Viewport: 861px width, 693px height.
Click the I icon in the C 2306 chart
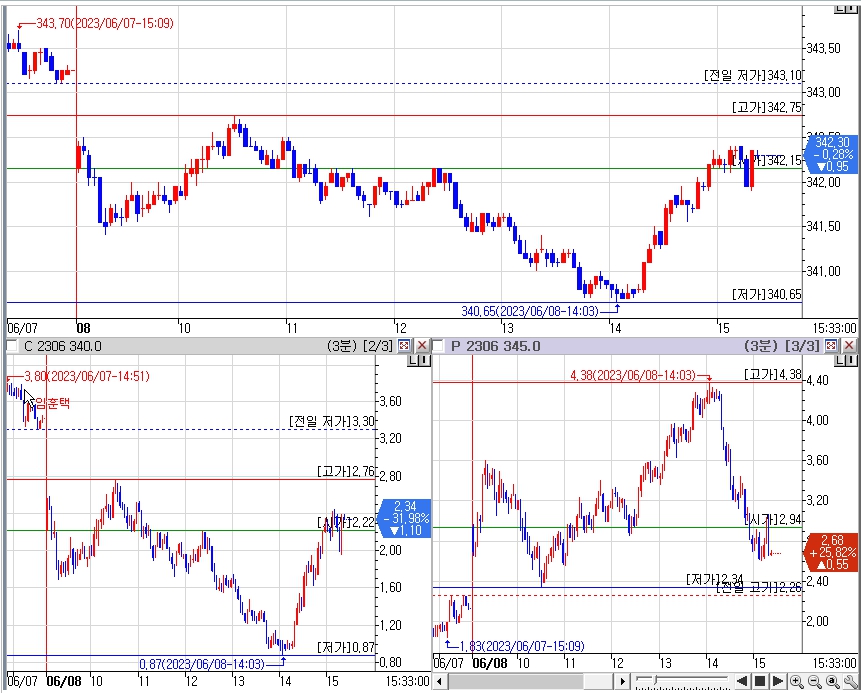424,361
